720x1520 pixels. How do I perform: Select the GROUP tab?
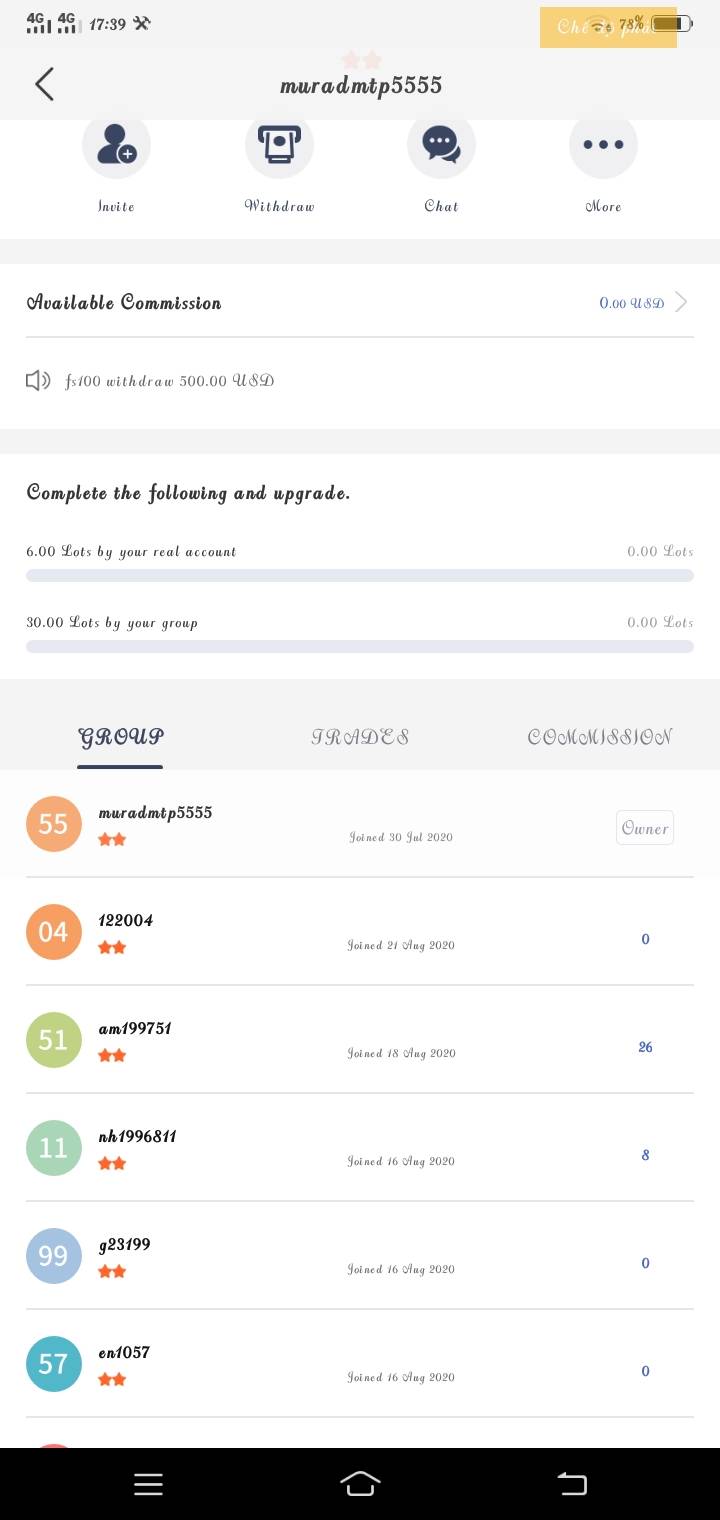point(120,737)
